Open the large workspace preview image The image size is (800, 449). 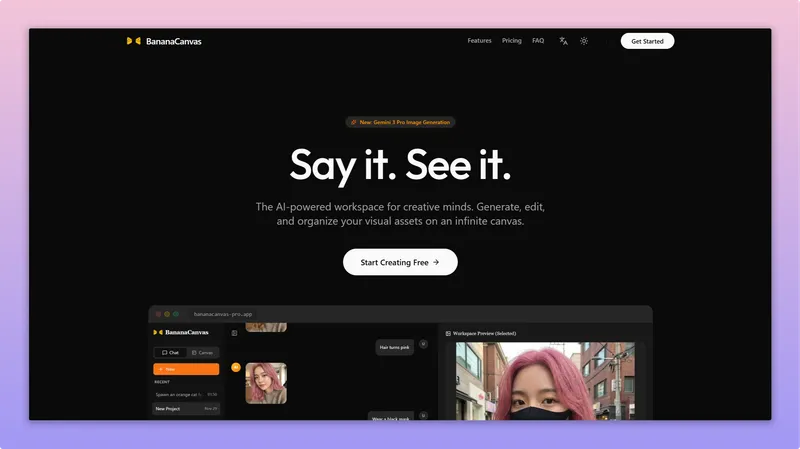(545, 381)
